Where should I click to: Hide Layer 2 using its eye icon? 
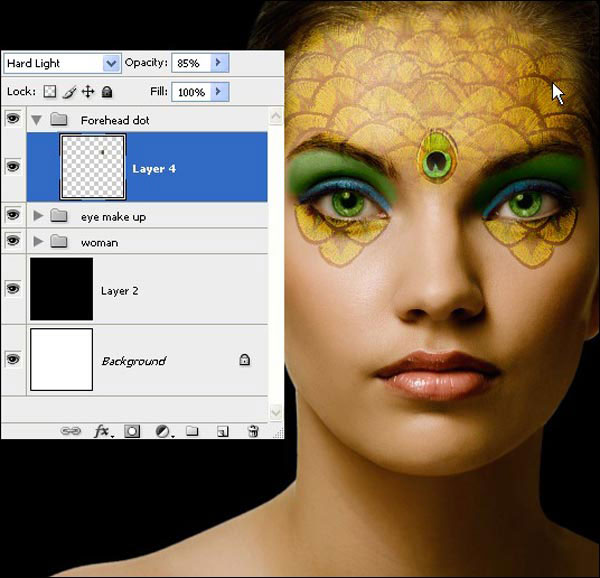pyautogui.click(x=13, y=288)
